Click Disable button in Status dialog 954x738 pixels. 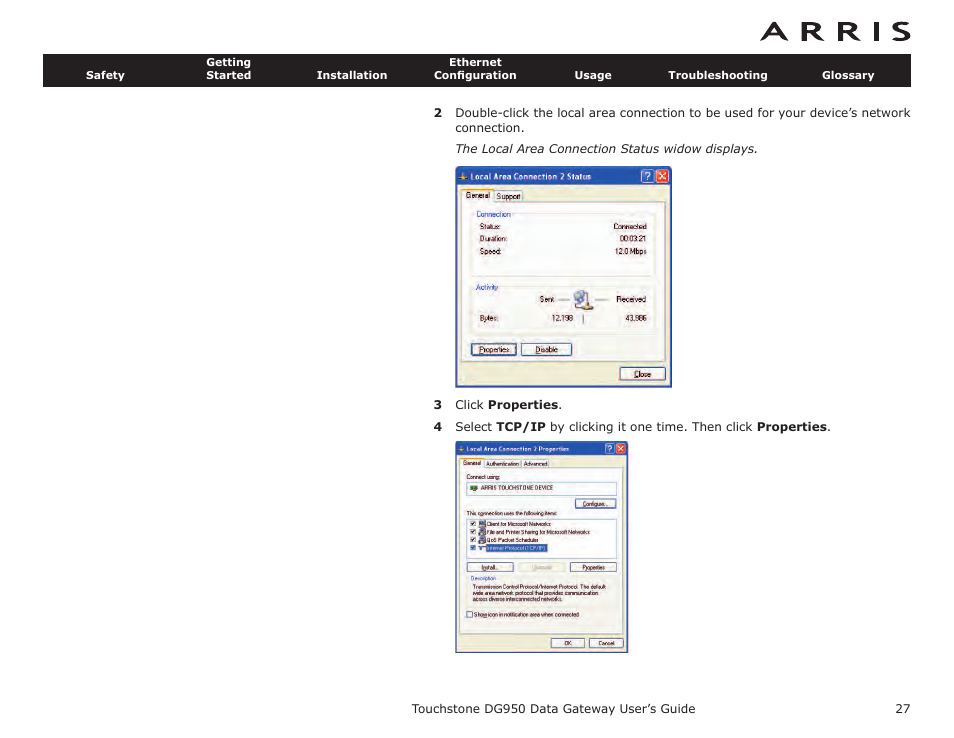tap(546, 349)
